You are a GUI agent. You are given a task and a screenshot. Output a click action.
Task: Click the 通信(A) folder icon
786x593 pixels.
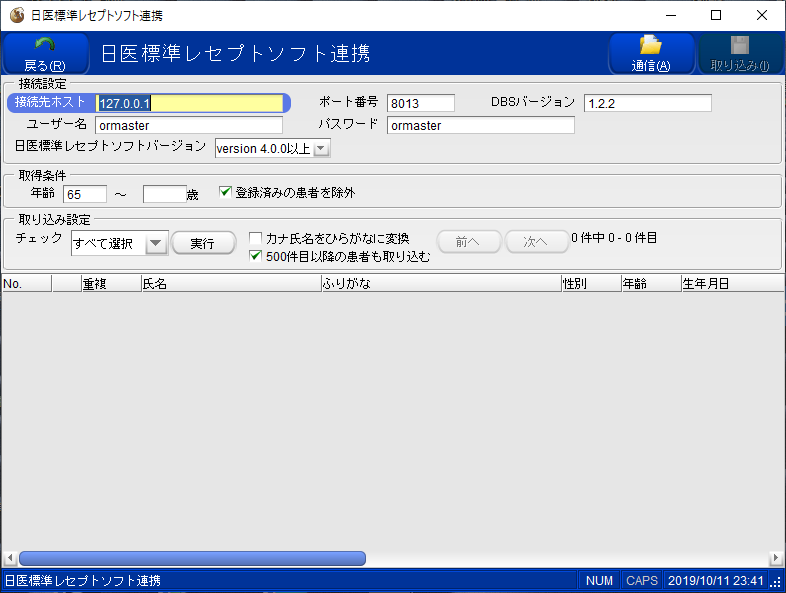pyautogui.click(x=651, y=45)
